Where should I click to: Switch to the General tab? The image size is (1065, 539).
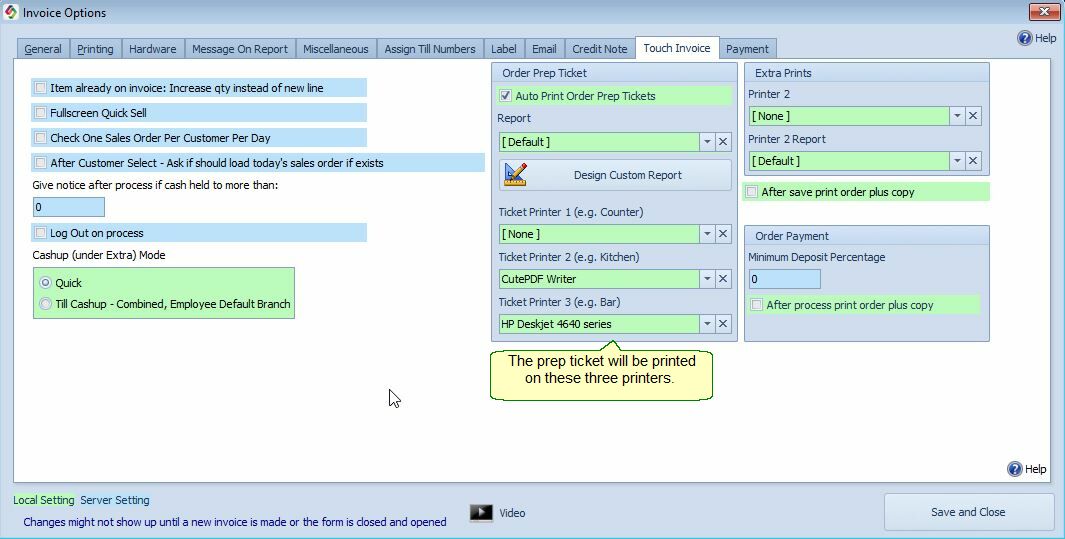click(43, 49)
